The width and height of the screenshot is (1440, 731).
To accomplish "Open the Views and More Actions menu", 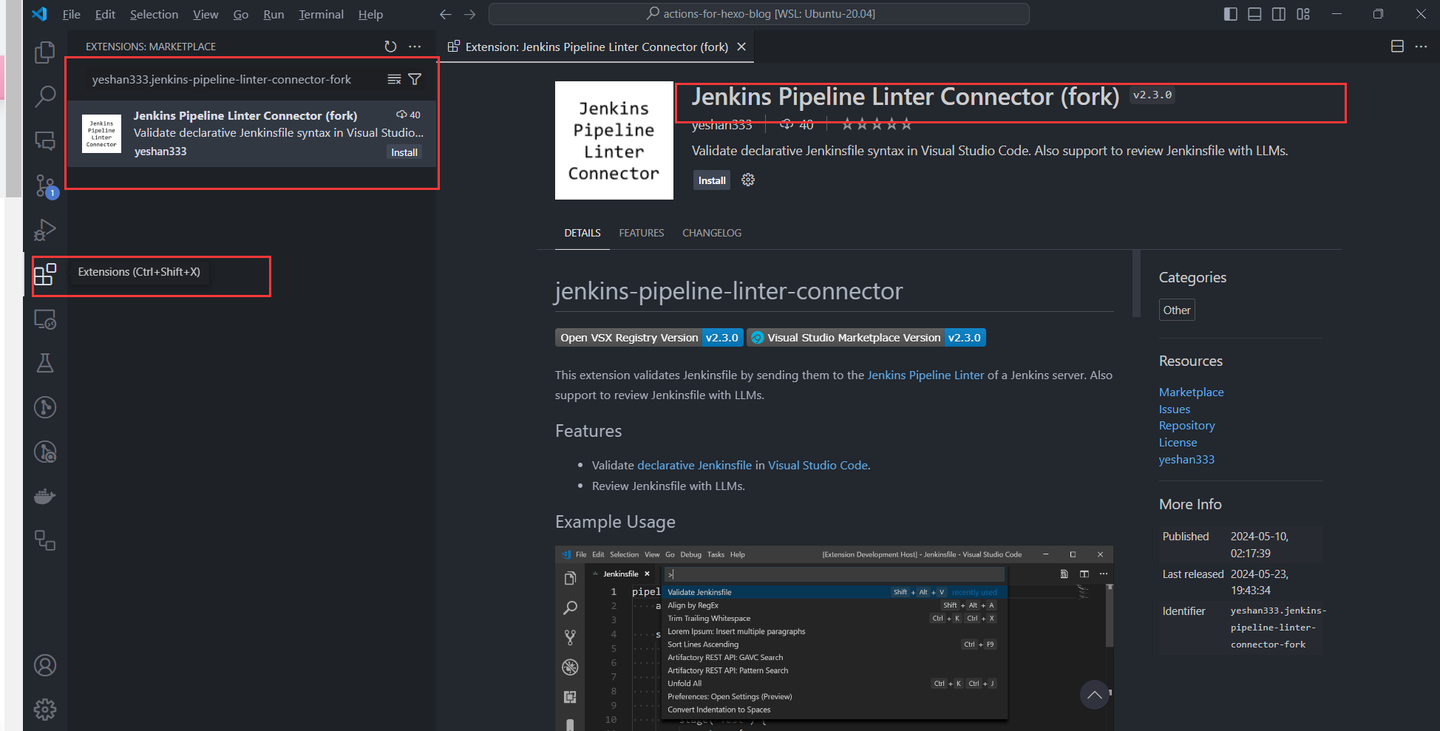I will pos(415,46).
